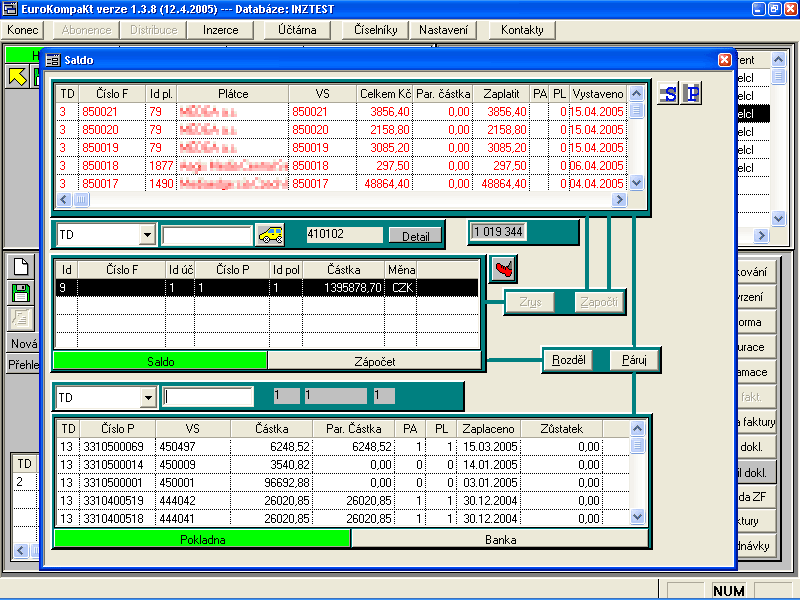800x600 pixels.
Task: Click the yellow car search icon
Action: [270, 235]
